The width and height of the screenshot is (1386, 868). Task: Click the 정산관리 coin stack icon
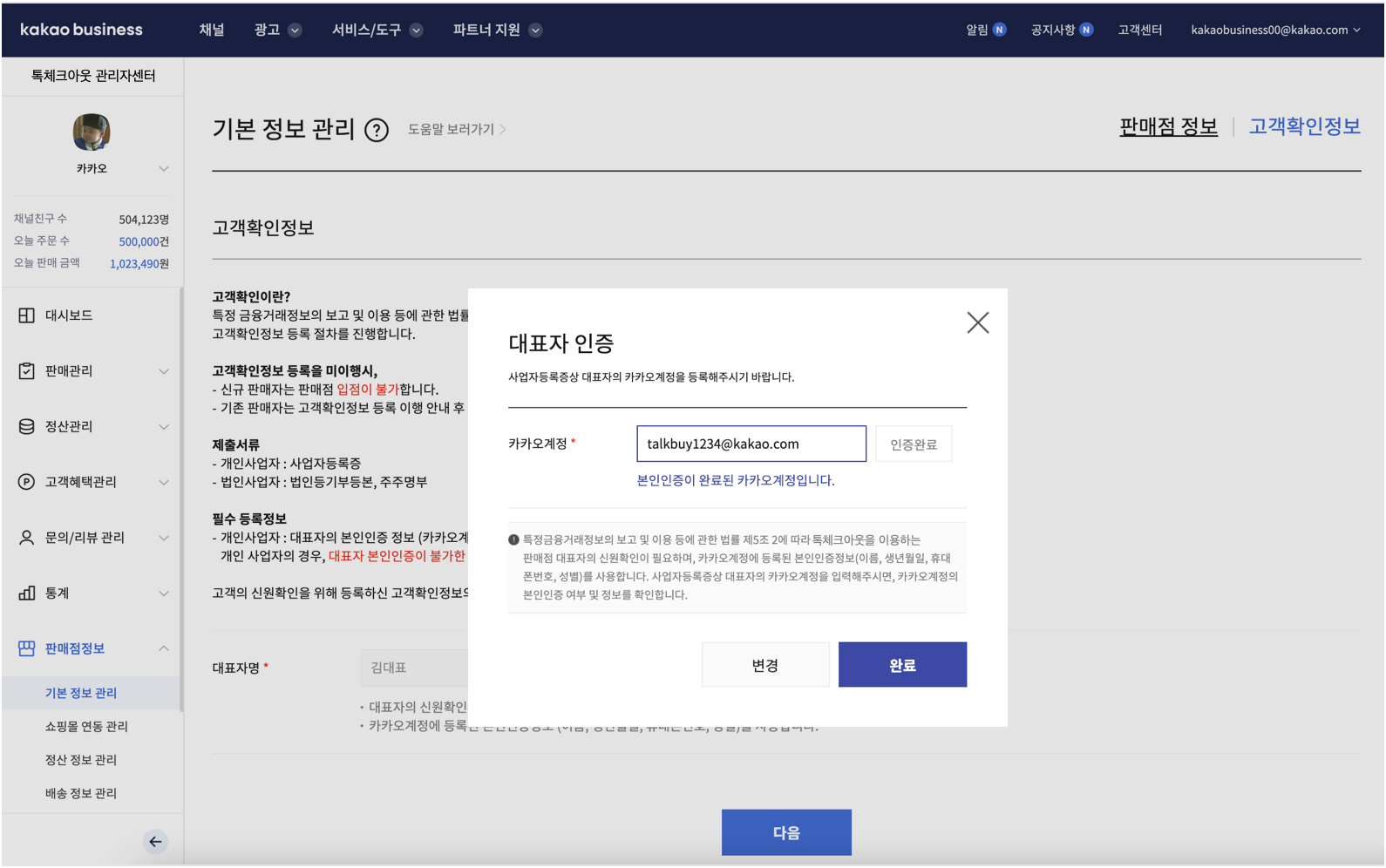(27, 426)
